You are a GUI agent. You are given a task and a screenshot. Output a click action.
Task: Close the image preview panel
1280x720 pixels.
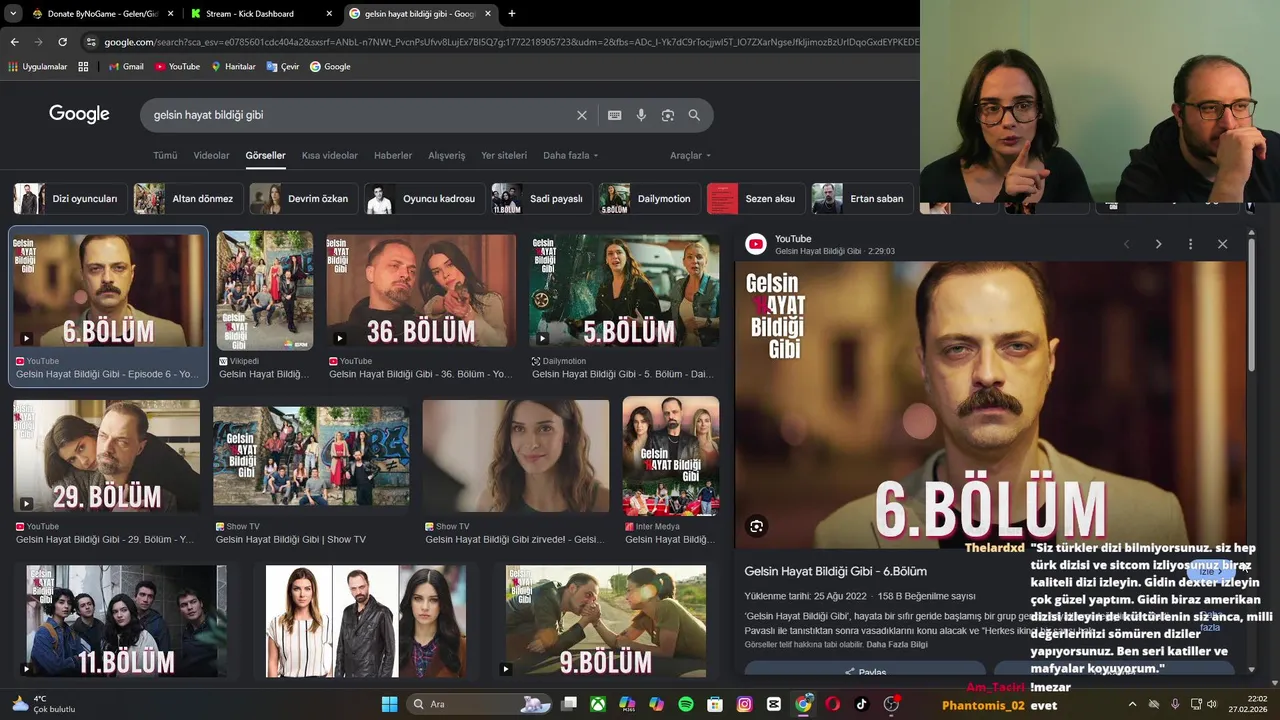[x=1222, y=244]
